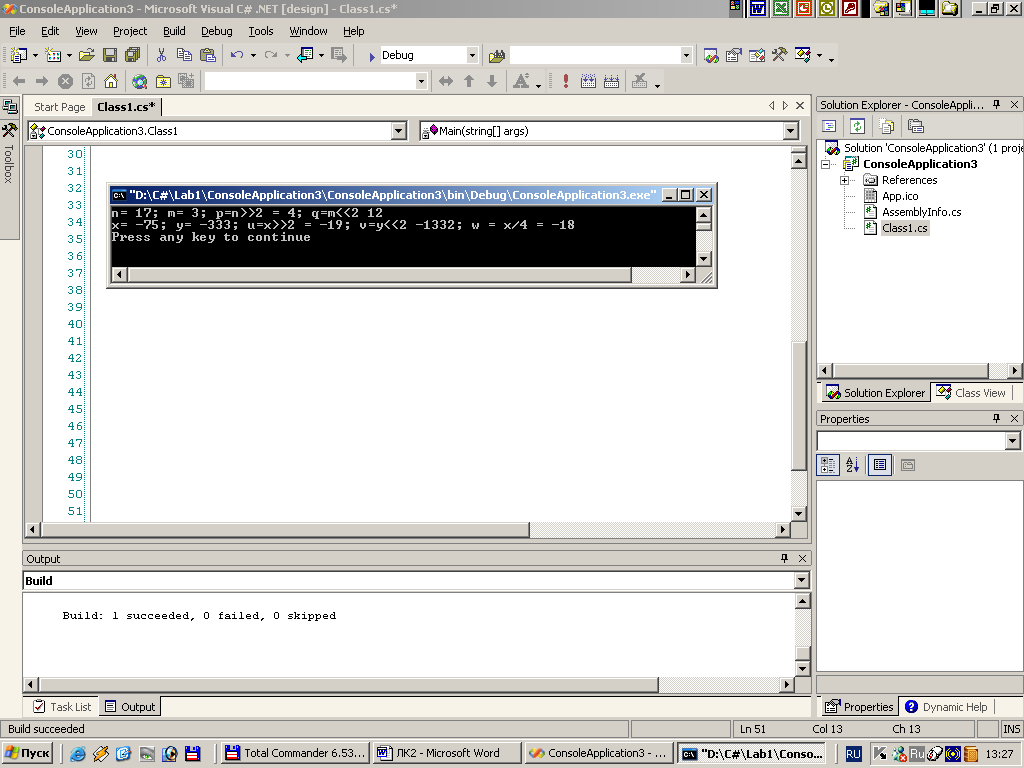Switch to the Class View tab
This screenshot has height=768, width=1024.
click(972, 392)
